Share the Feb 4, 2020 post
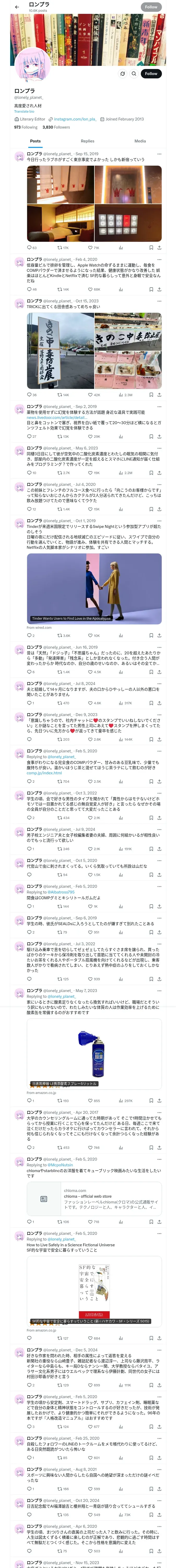The width and height of the screenshot is (176, 1568). 159,289
